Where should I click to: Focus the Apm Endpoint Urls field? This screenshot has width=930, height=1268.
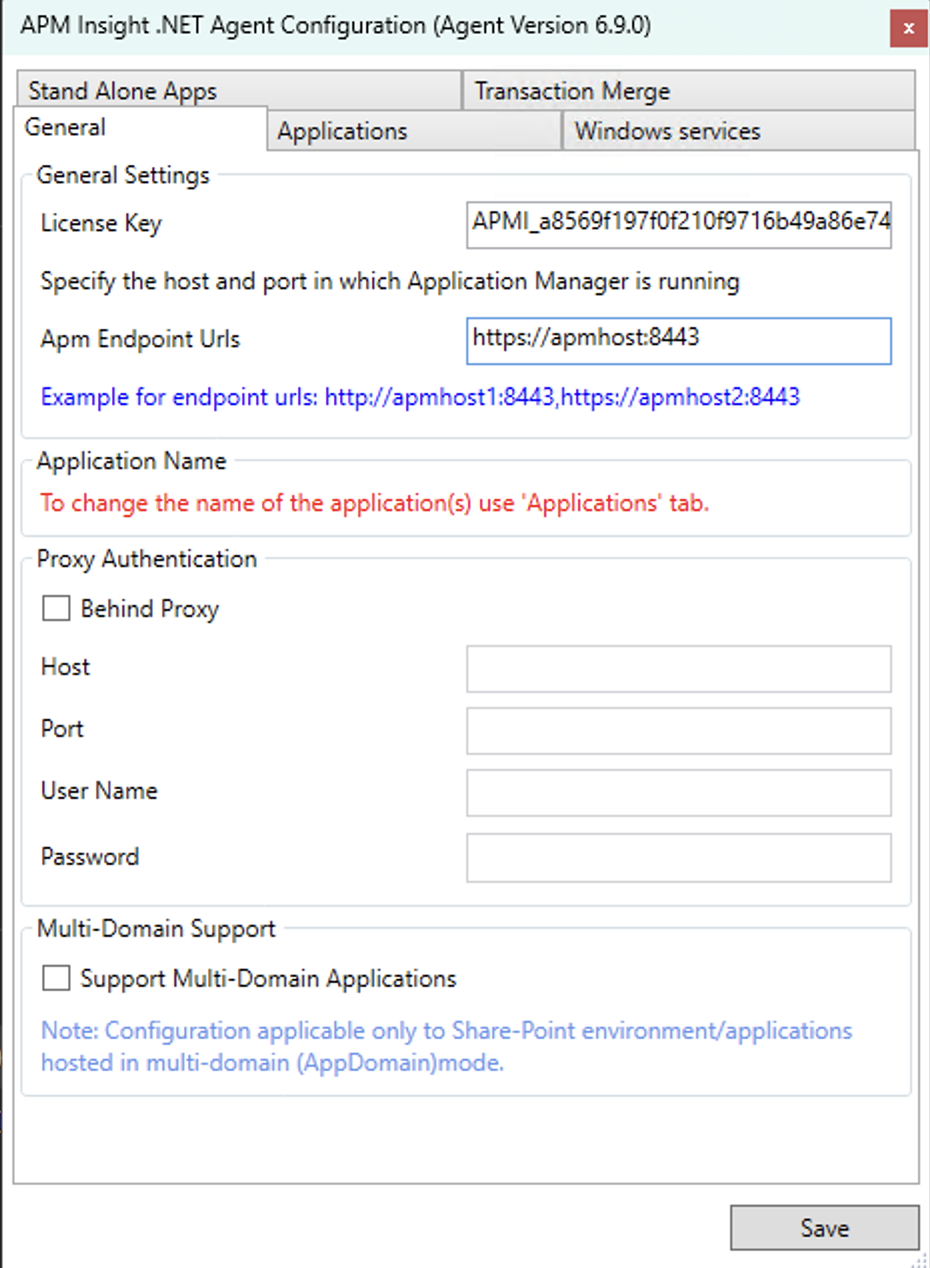click(x=678, y=340)
